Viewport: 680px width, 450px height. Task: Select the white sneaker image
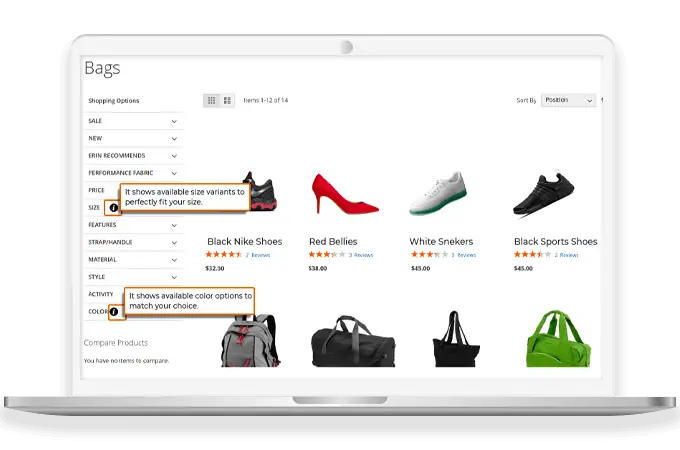pos(438,193)
